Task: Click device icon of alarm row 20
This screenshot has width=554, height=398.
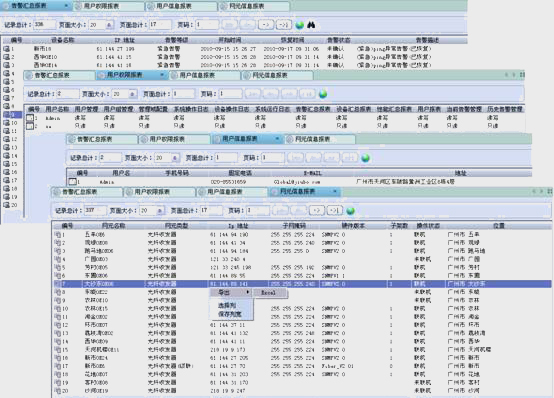Action: click(x=7, y=205)
